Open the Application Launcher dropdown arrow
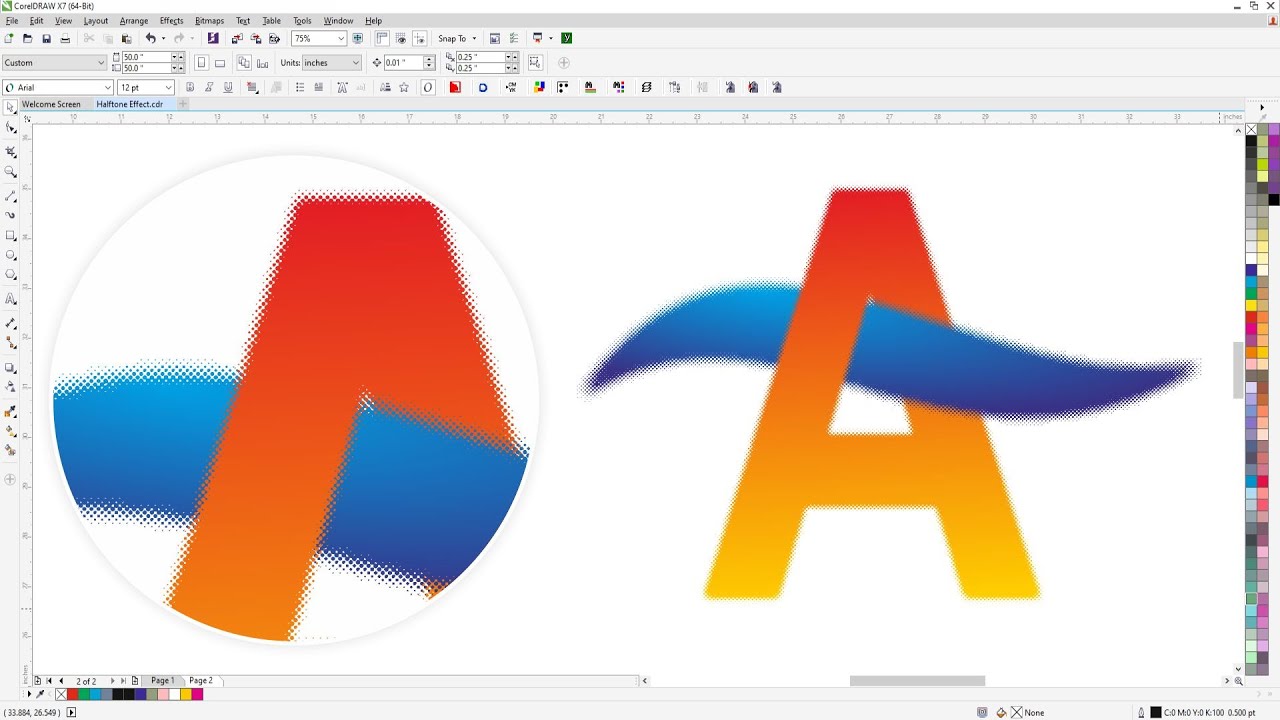Image resolution: width=1280 pixels, height=720 pixels. [x=551, y=38]
